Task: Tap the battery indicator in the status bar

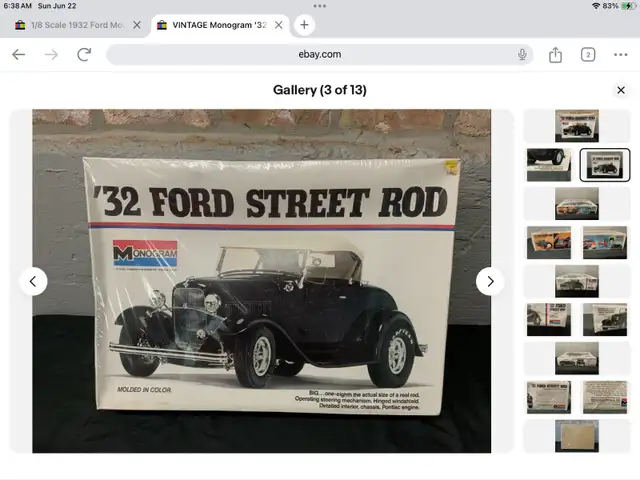Action: (628, 6)
